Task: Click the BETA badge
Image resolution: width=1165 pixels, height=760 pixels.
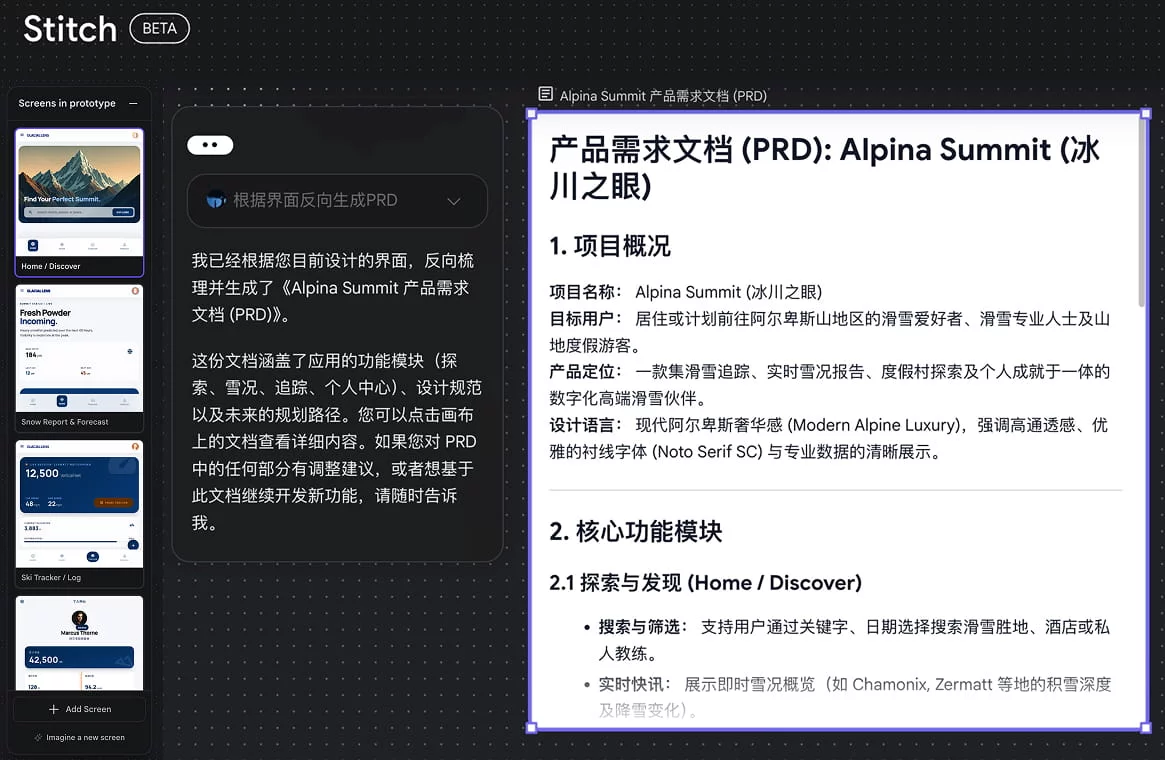Action: (x=160, y=28)
